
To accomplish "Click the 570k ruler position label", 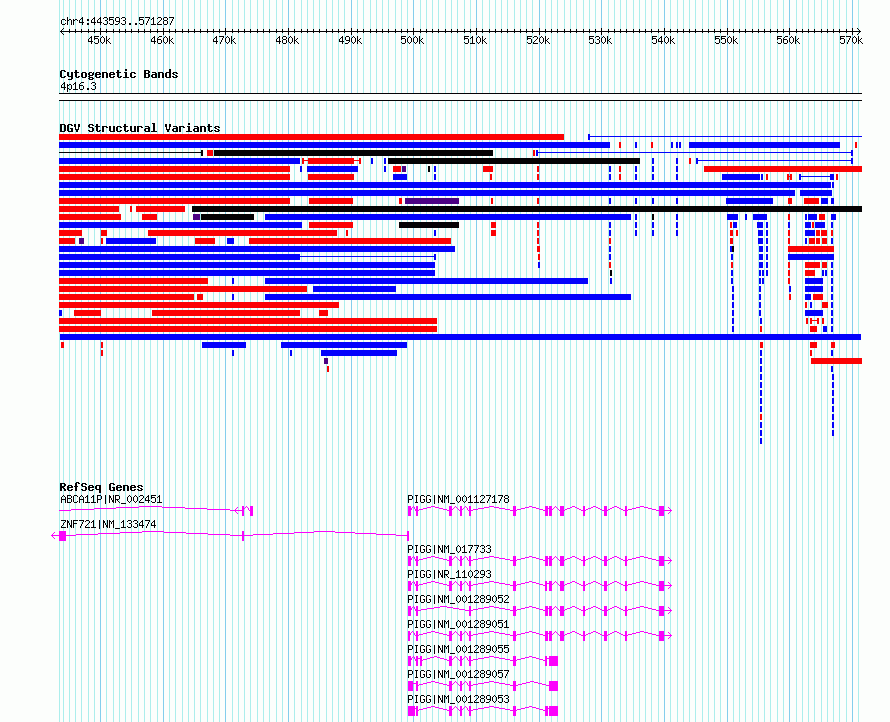I will pyautogui.click(x=851, y=40).
